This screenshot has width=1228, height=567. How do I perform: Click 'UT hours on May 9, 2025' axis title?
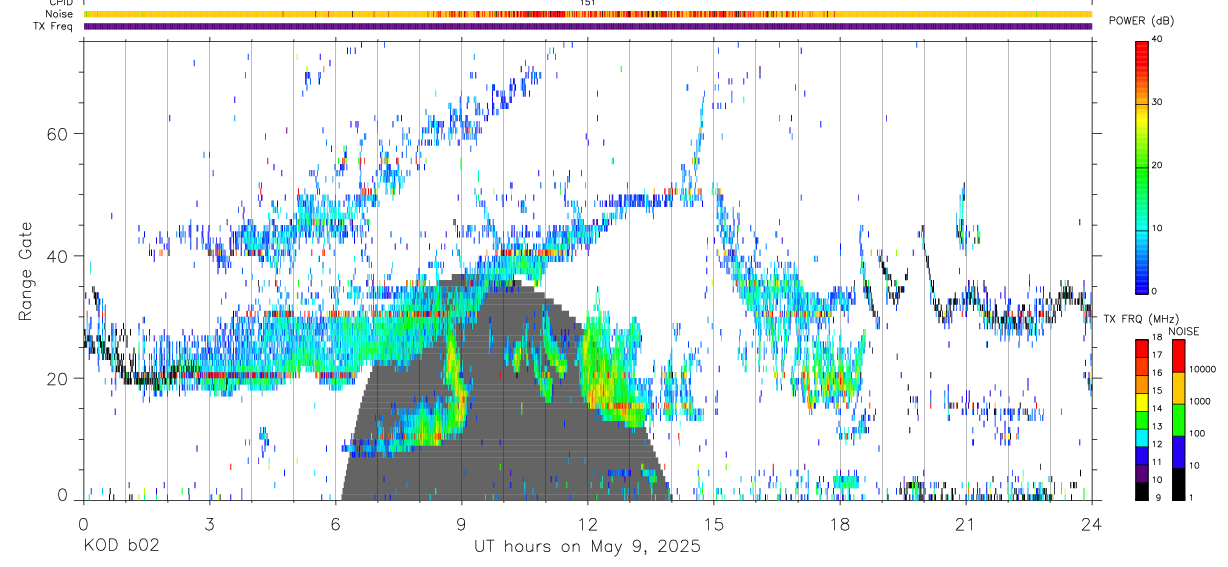point(588,547)
